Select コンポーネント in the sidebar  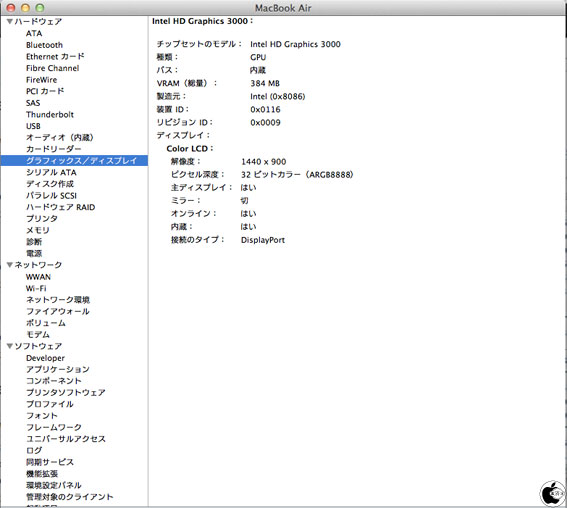coord(54,381)
